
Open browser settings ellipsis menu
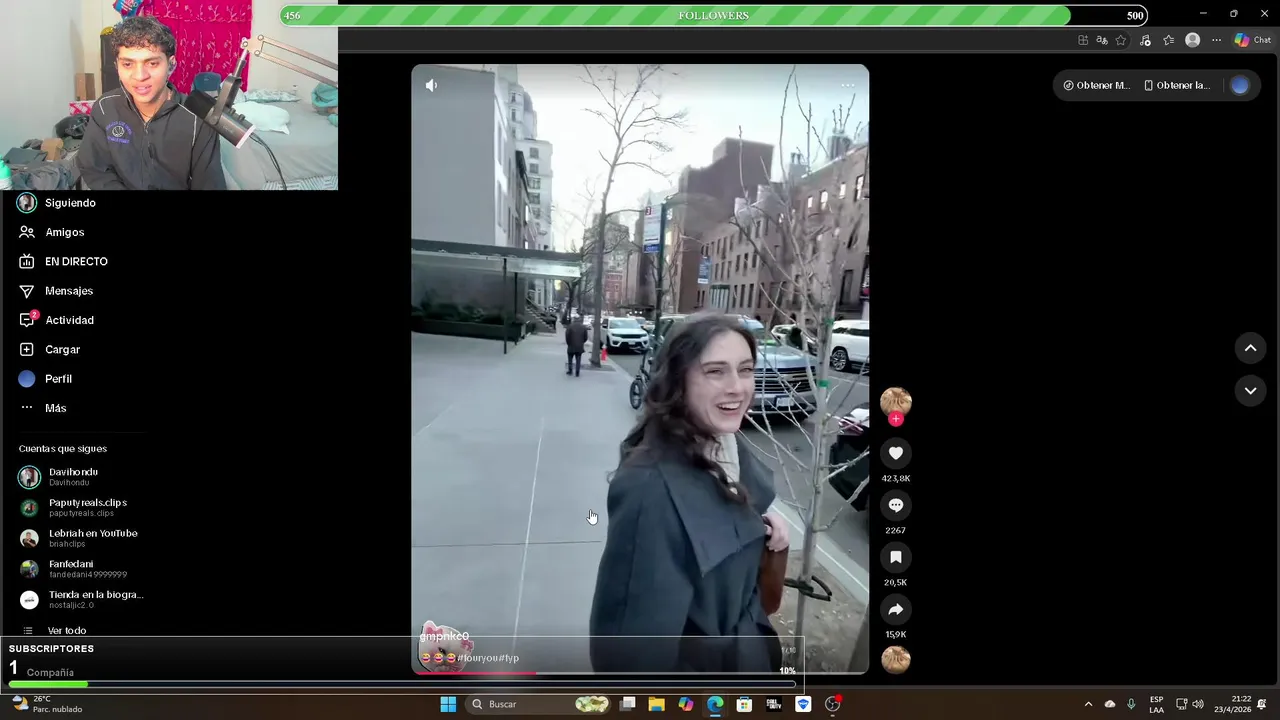[1216, 40]
